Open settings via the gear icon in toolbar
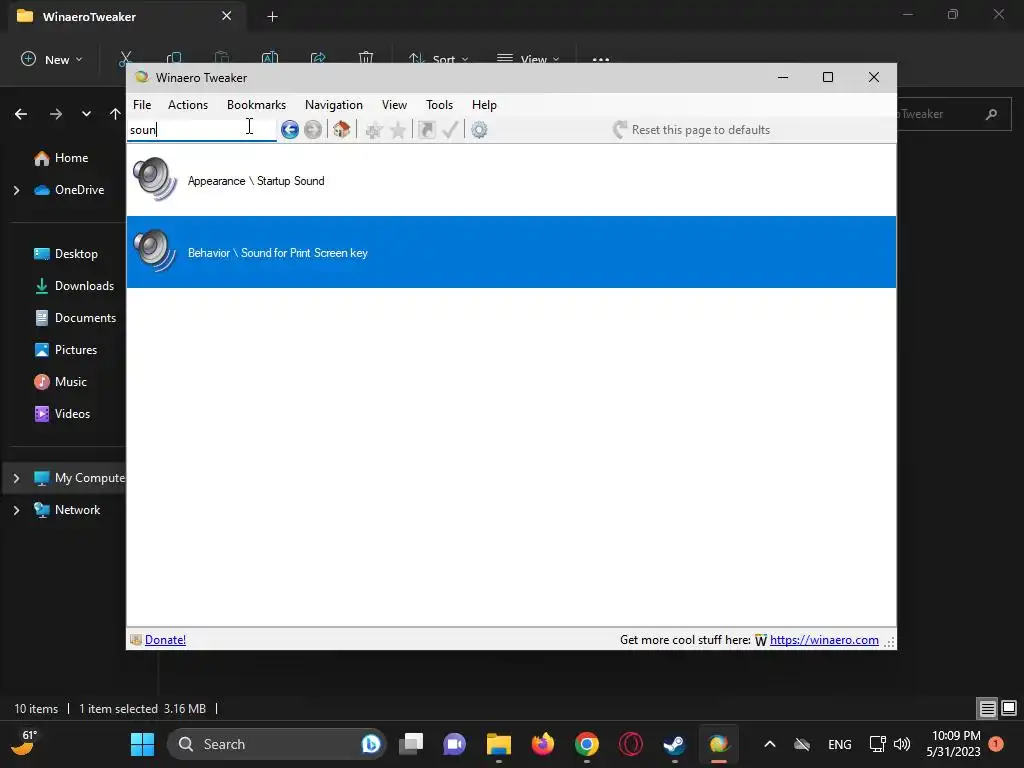Image resolution: width=1024 pixels, height=768 pixels. [479, 130]
